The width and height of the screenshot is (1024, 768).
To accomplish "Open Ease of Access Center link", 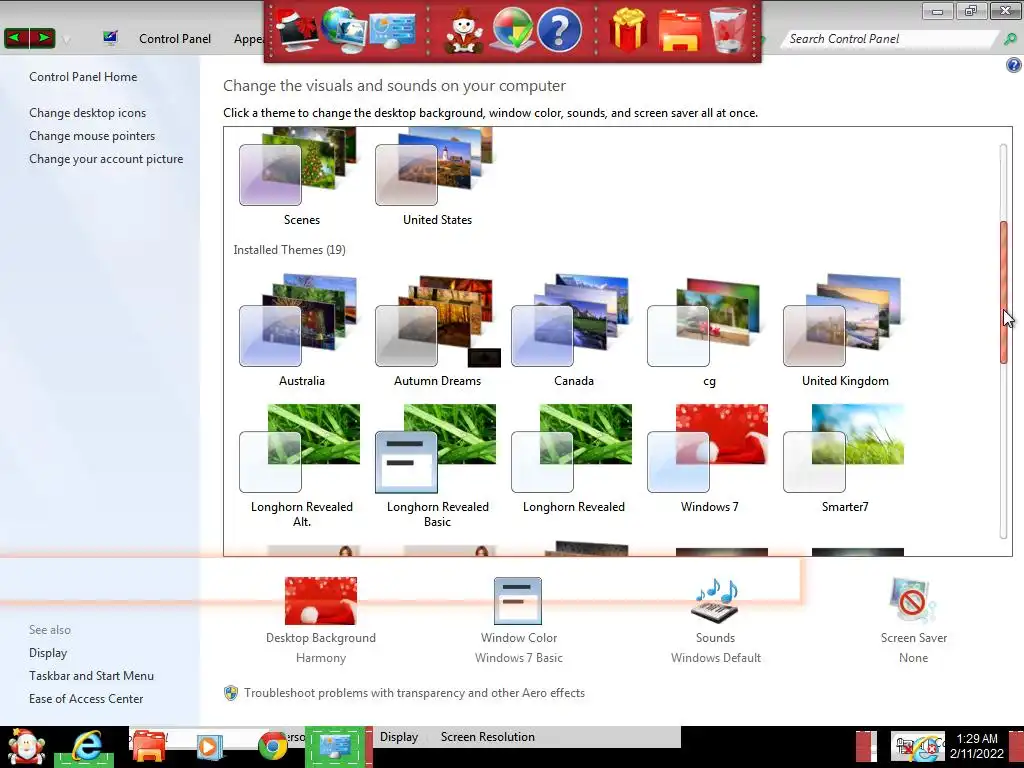I will coord(86,699).
